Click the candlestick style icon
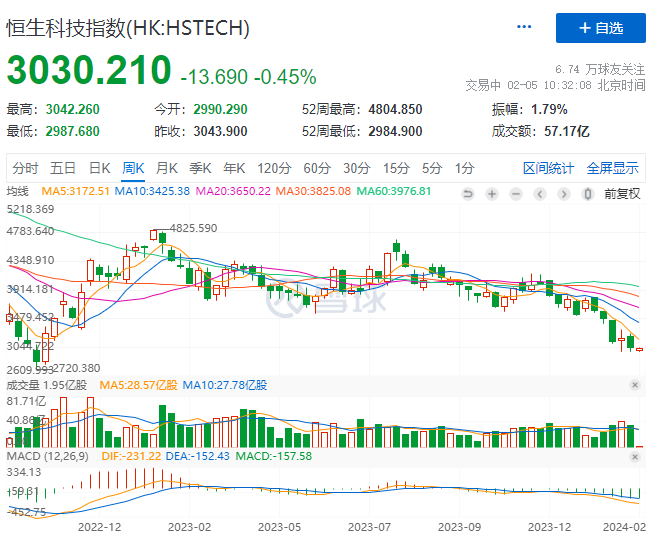Screen dimensions: 660x544 tap(588, 194)
